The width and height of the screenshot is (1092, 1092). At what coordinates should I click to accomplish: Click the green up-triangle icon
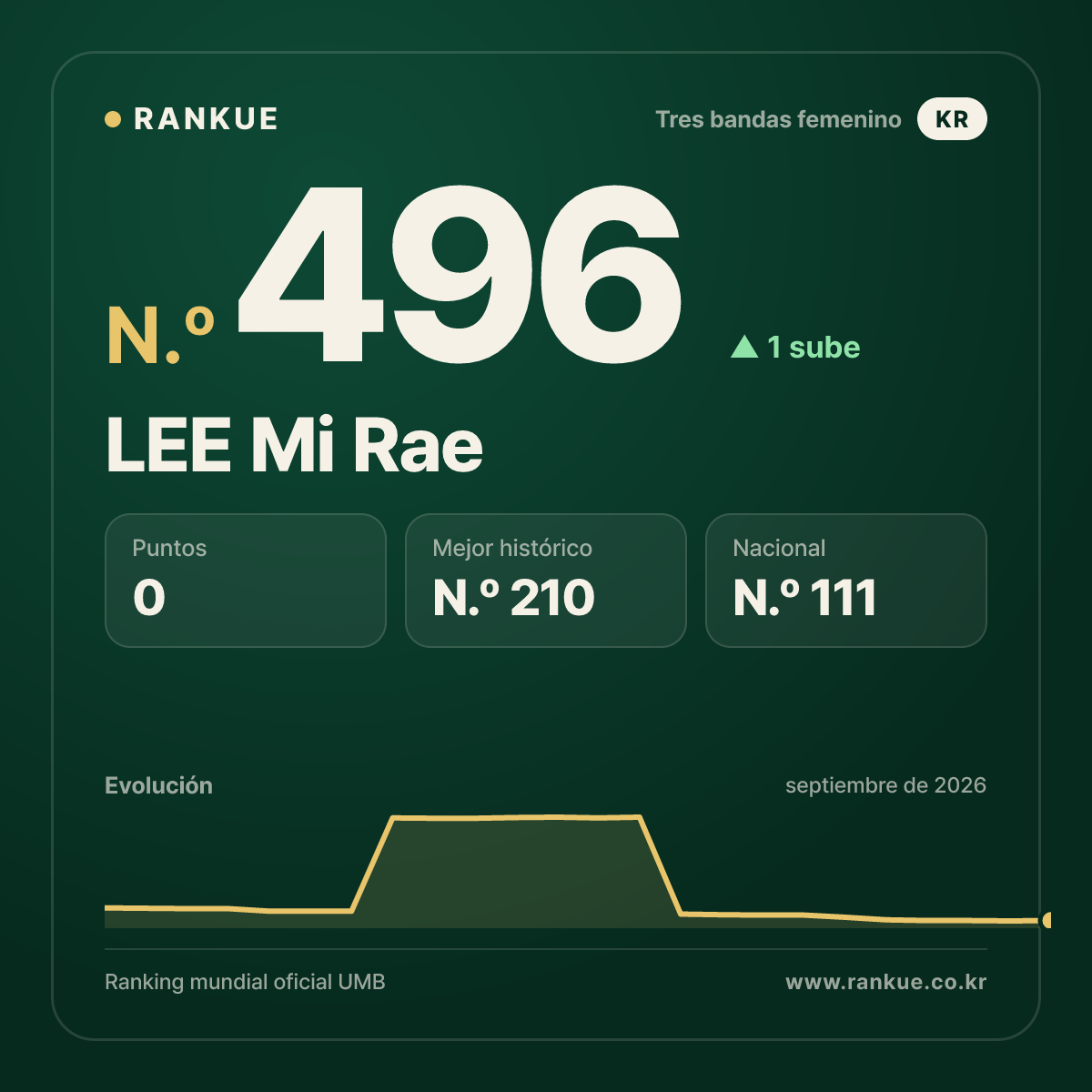(x=744, y=347)
